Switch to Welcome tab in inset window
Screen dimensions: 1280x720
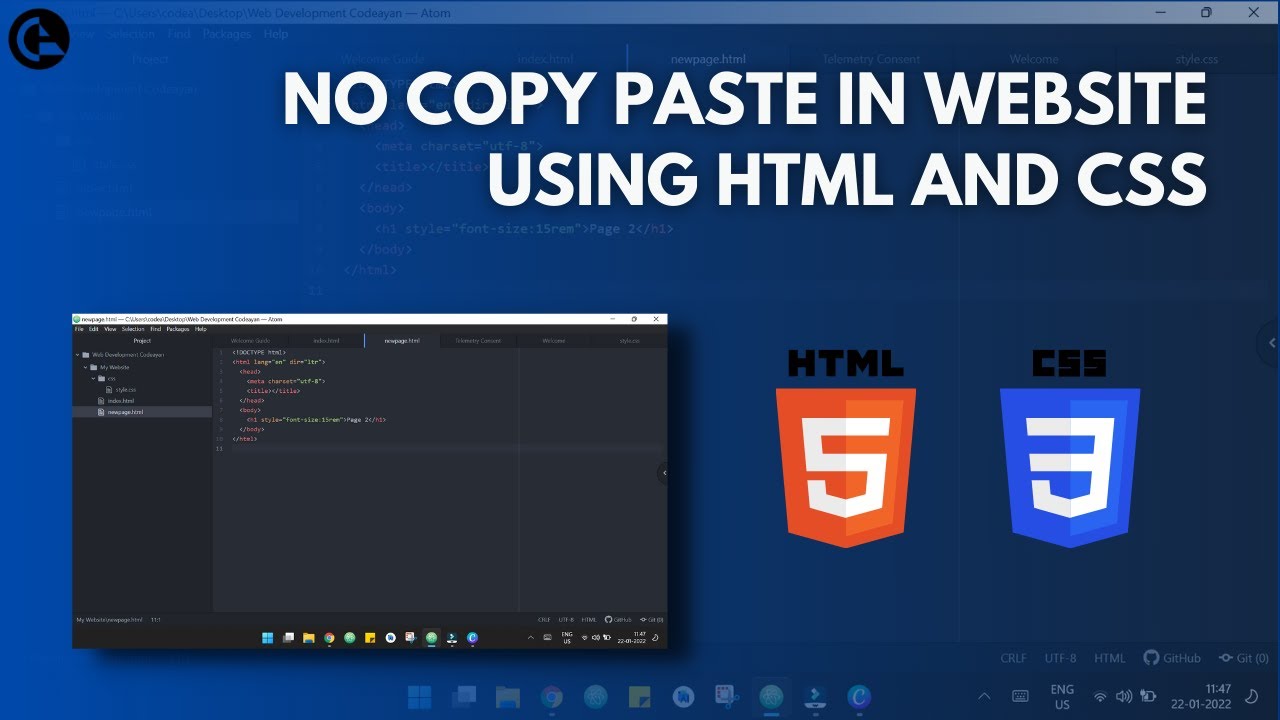point(554,341)
